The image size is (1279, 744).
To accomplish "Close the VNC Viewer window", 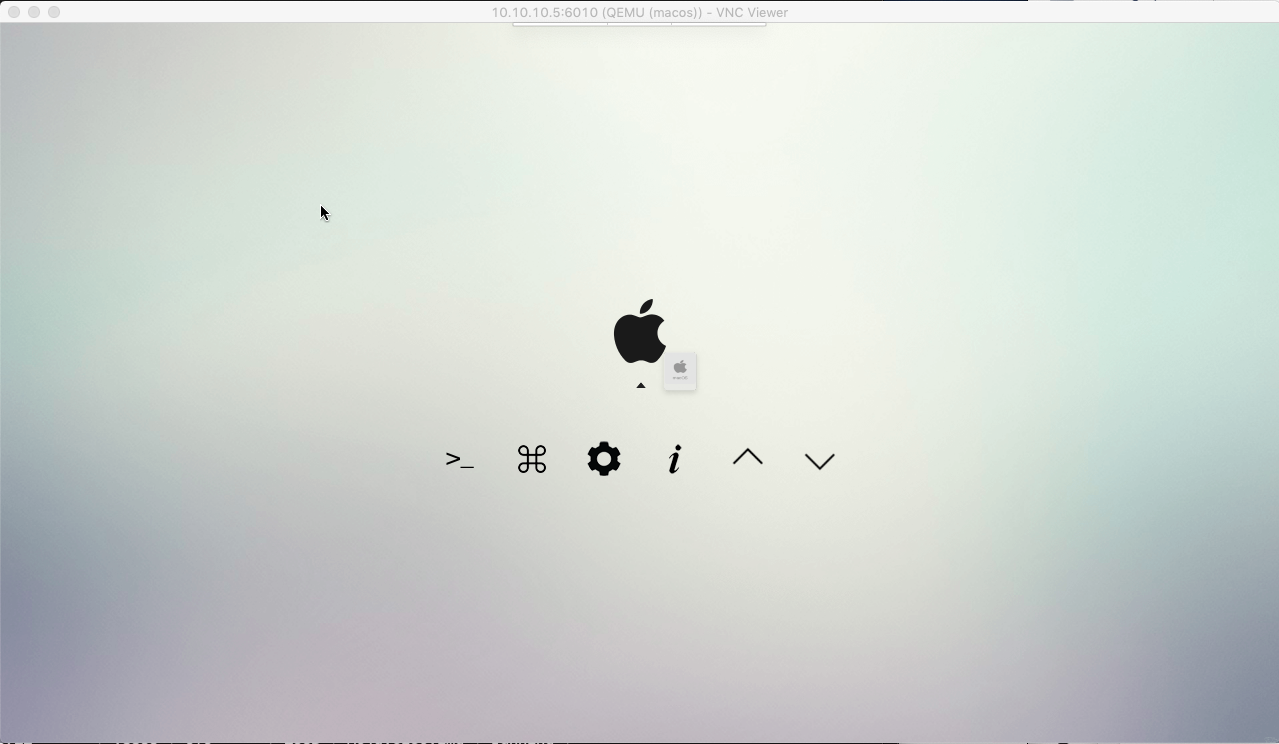I will pos(14,12).
